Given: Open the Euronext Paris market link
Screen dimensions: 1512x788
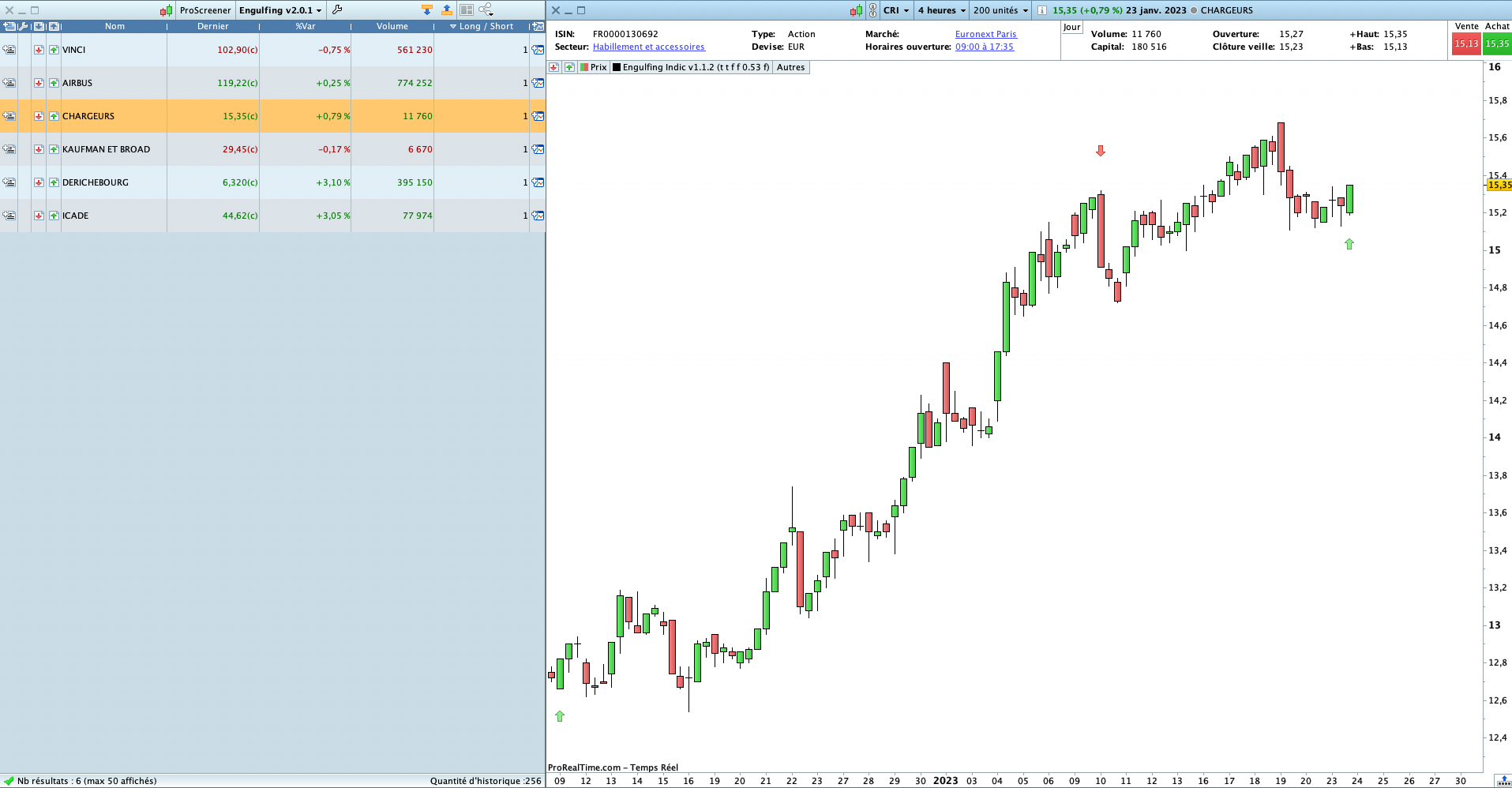Looking at the screenshot, I should 986,34.
